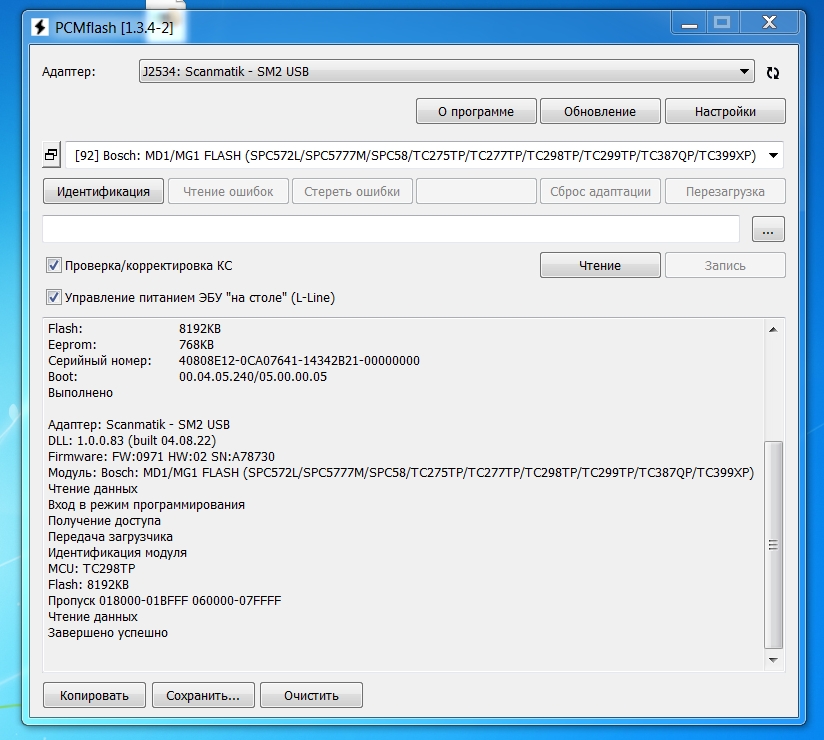Save the log with Сохранить...

click(202, 695)
